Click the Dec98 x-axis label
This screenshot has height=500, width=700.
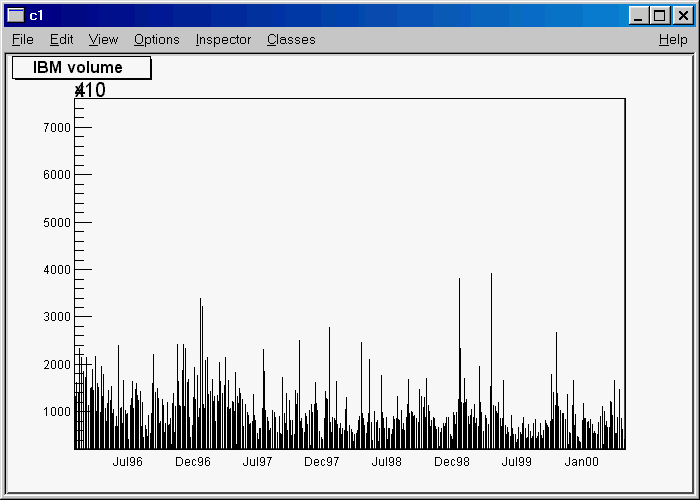452,462
